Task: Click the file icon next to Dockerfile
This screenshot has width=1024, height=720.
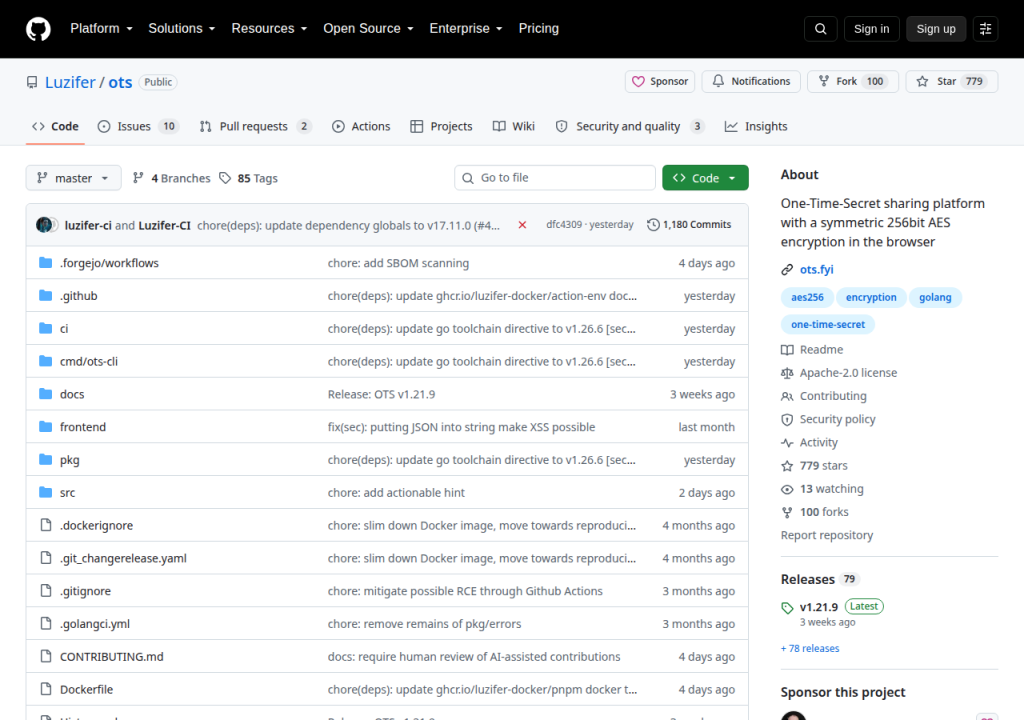Action: [x=45, y=689]
